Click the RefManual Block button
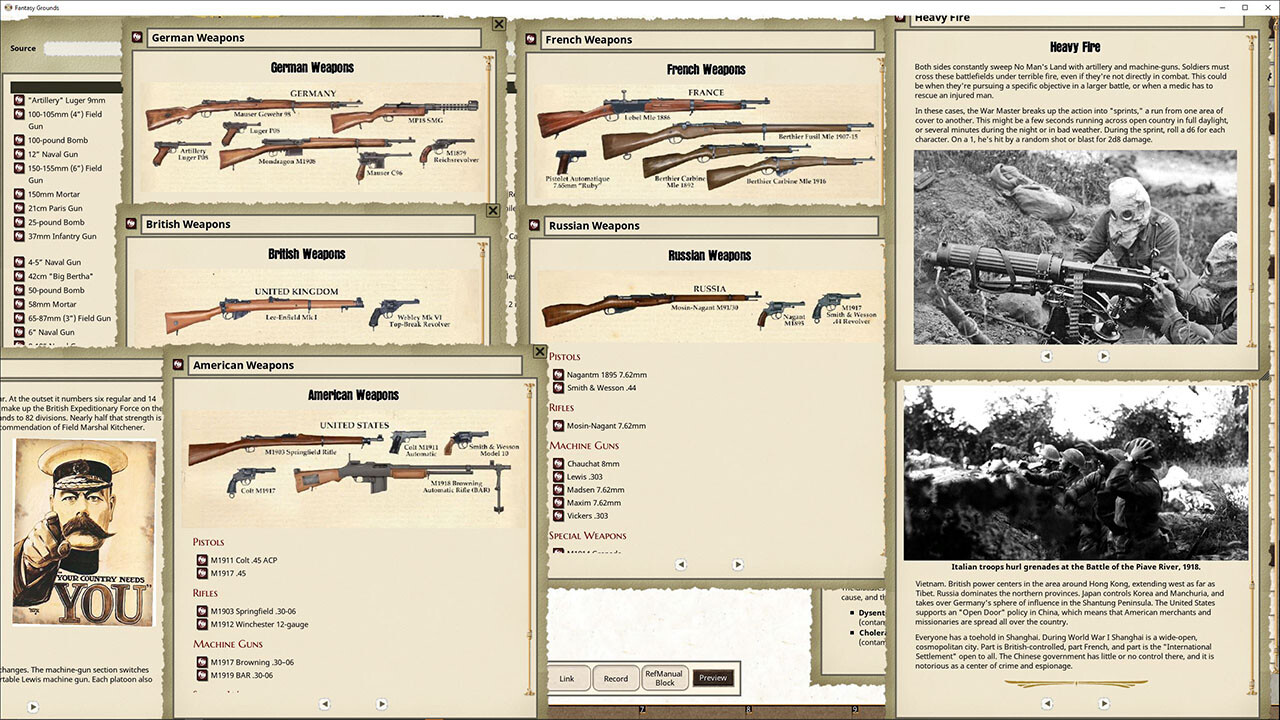The image size is (1280, 720). click(664, 677)
